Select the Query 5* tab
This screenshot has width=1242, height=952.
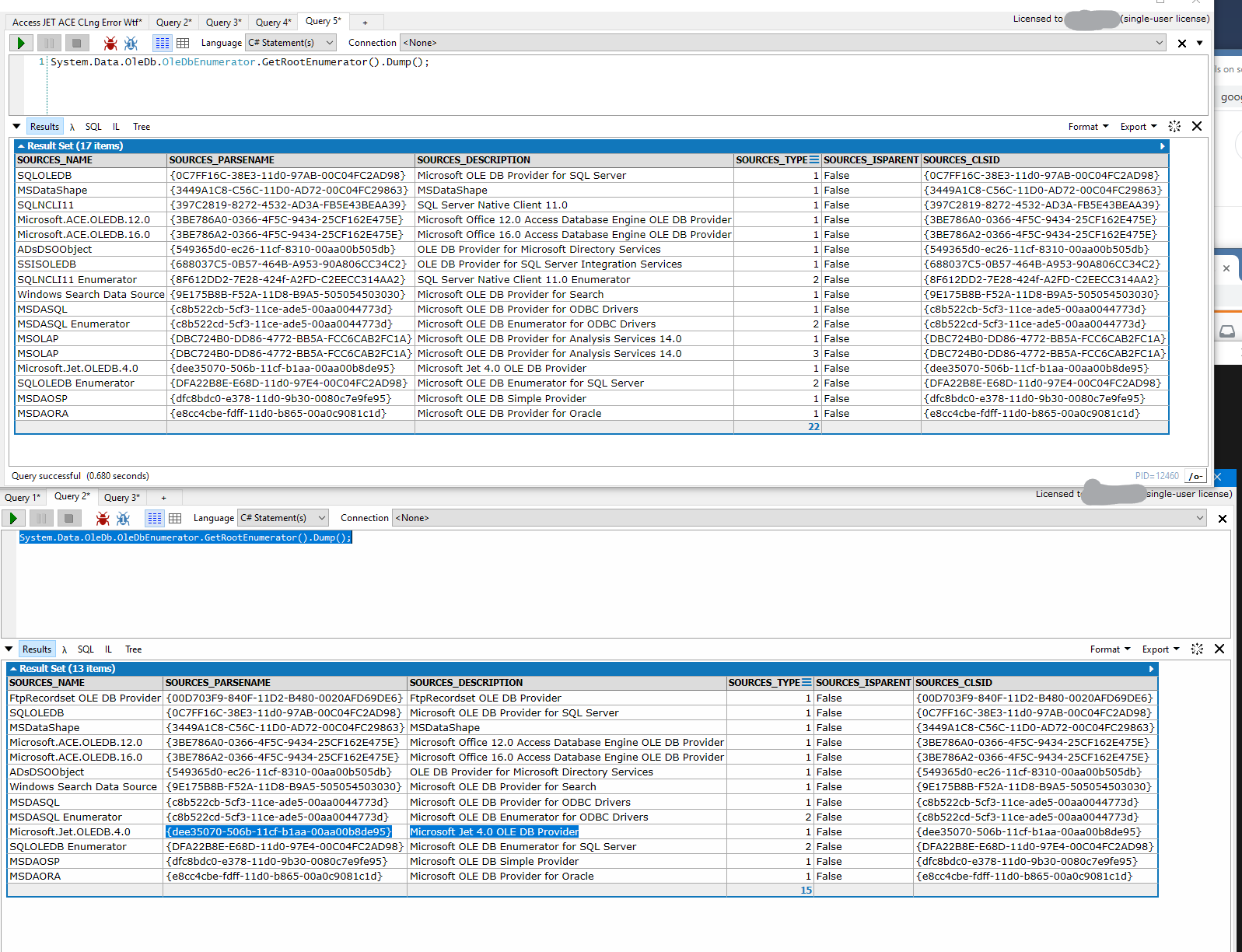pos(324,21)
